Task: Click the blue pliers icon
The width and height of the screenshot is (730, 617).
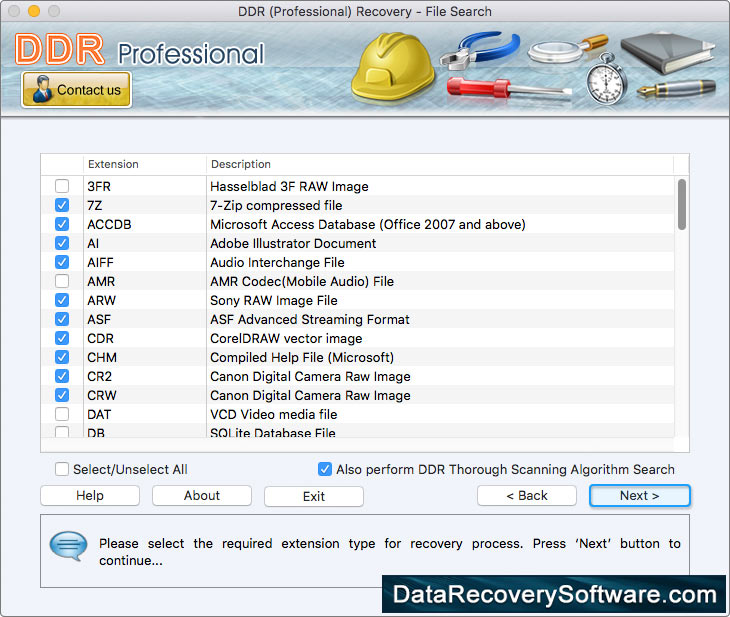Action: point(480,50)
